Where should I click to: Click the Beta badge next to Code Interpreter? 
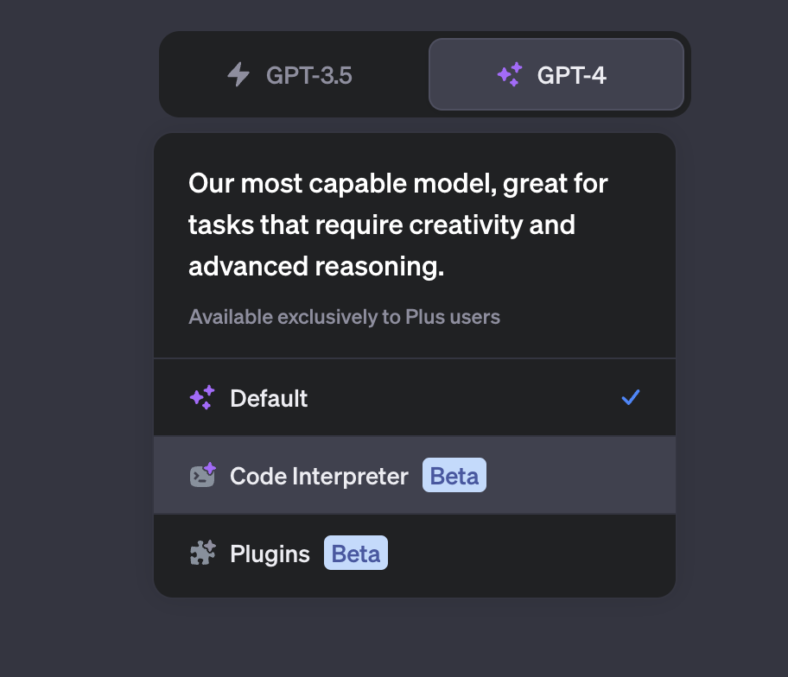[454, 476]
